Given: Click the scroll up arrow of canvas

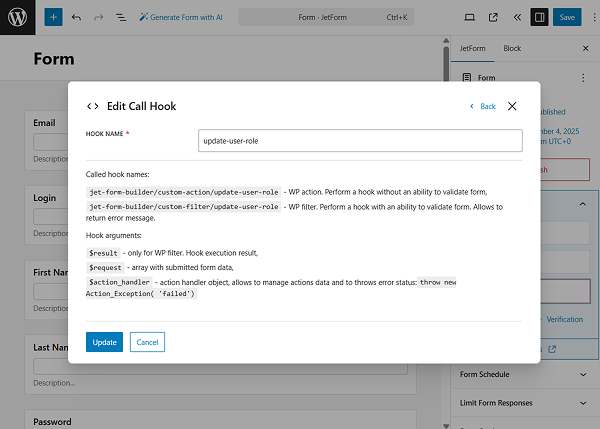Looking at the screenshot, I should (x=446, y=40).
